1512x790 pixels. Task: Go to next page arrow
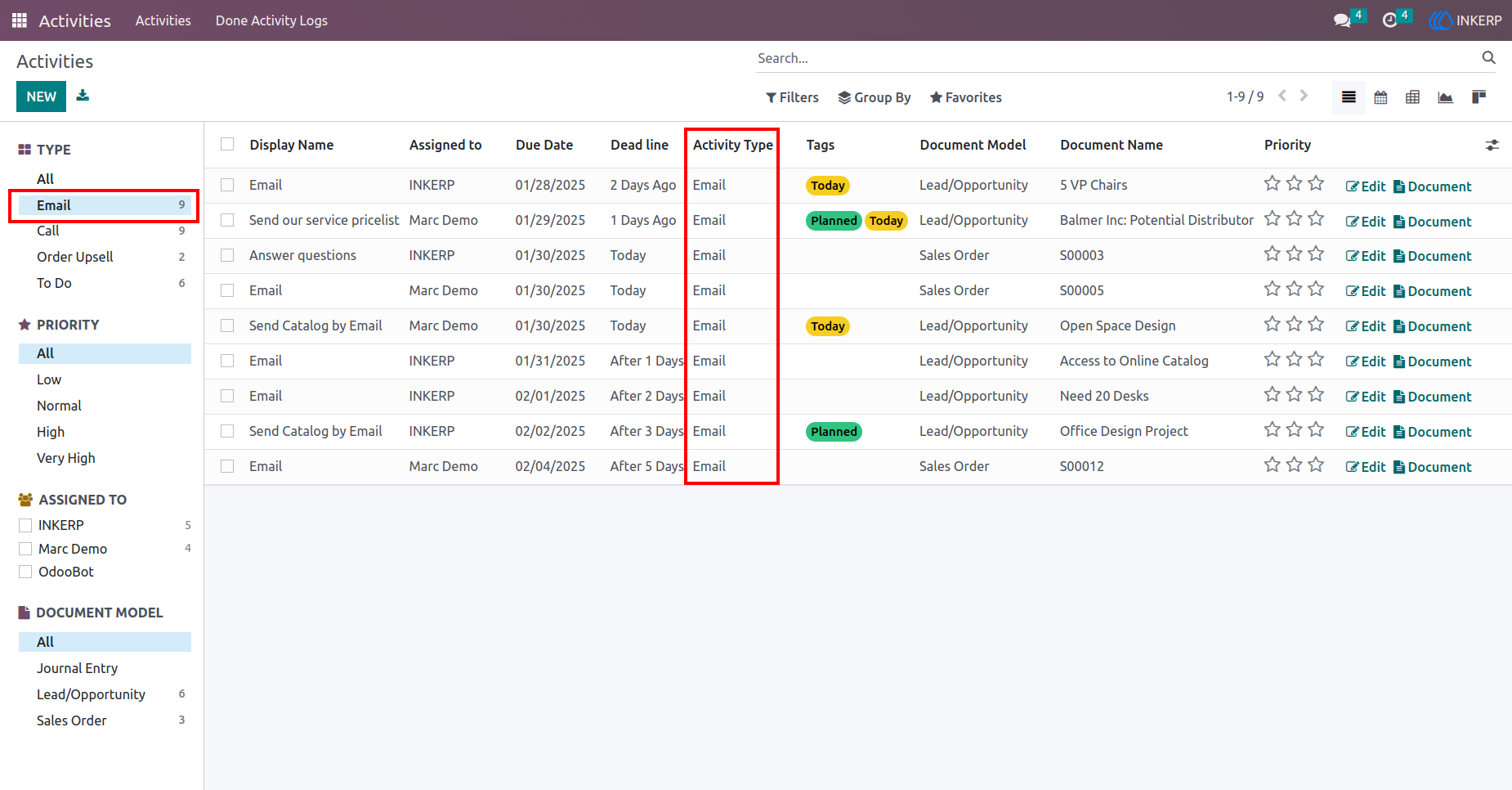(x=1304, y=96)
